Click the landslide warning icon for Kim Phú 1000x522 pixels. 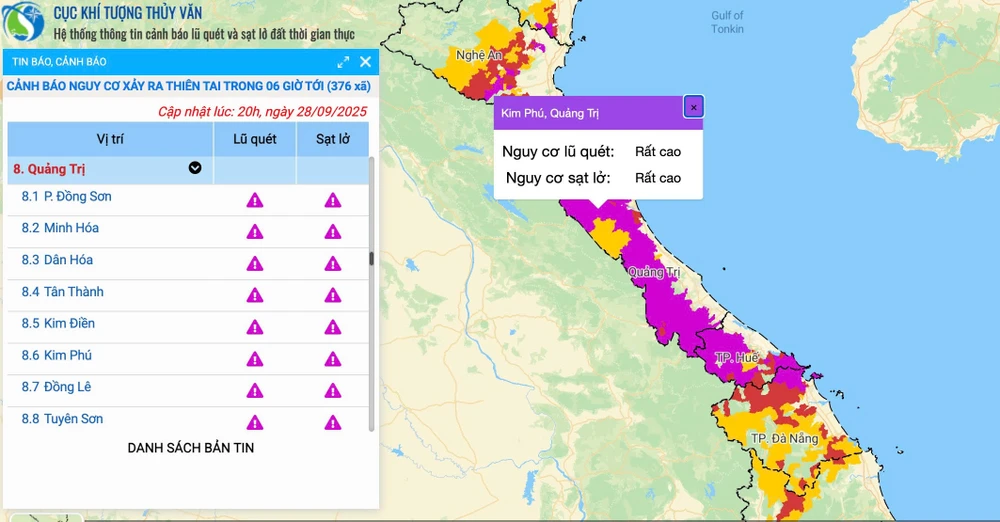point(332,359)
